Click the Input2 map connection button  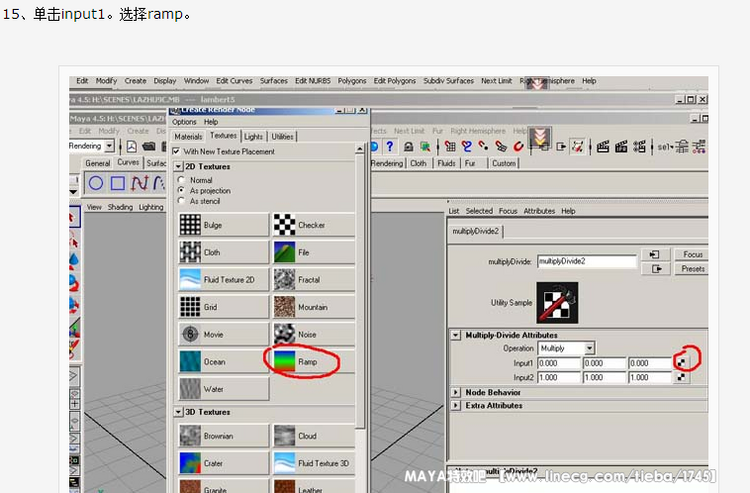tap(683, 377)
